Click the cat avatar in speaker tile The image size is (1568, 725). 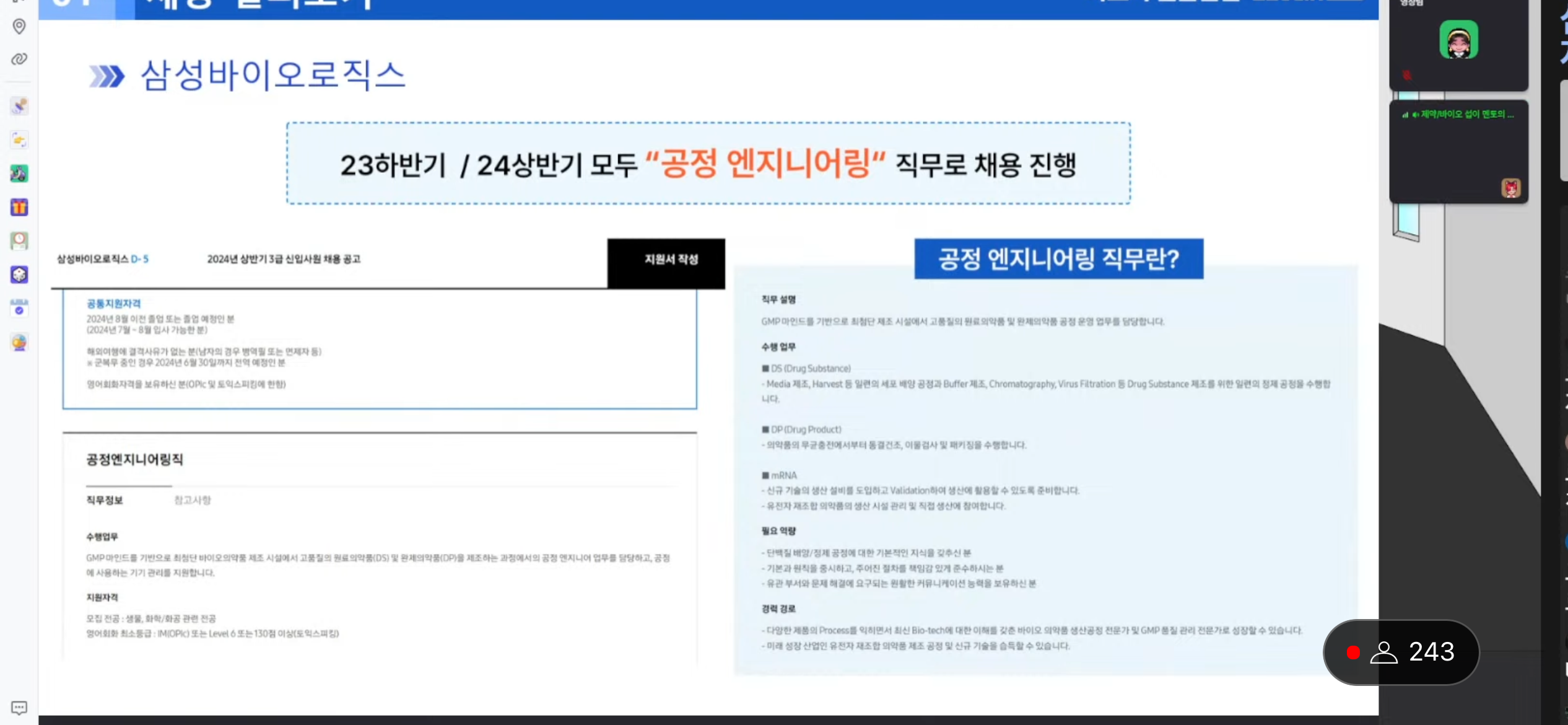pyautogui.click(x=1511, y=188)
